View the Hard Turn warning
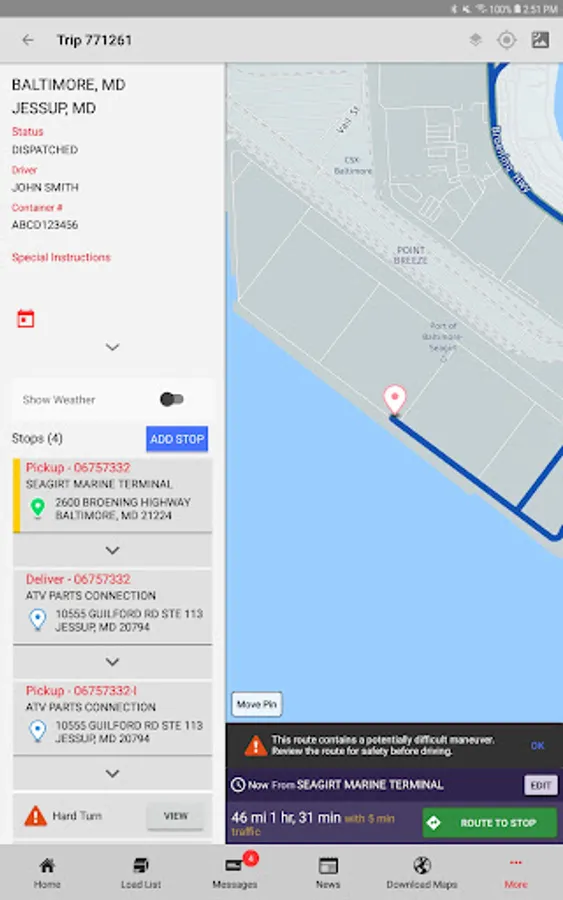 point(175,816)
